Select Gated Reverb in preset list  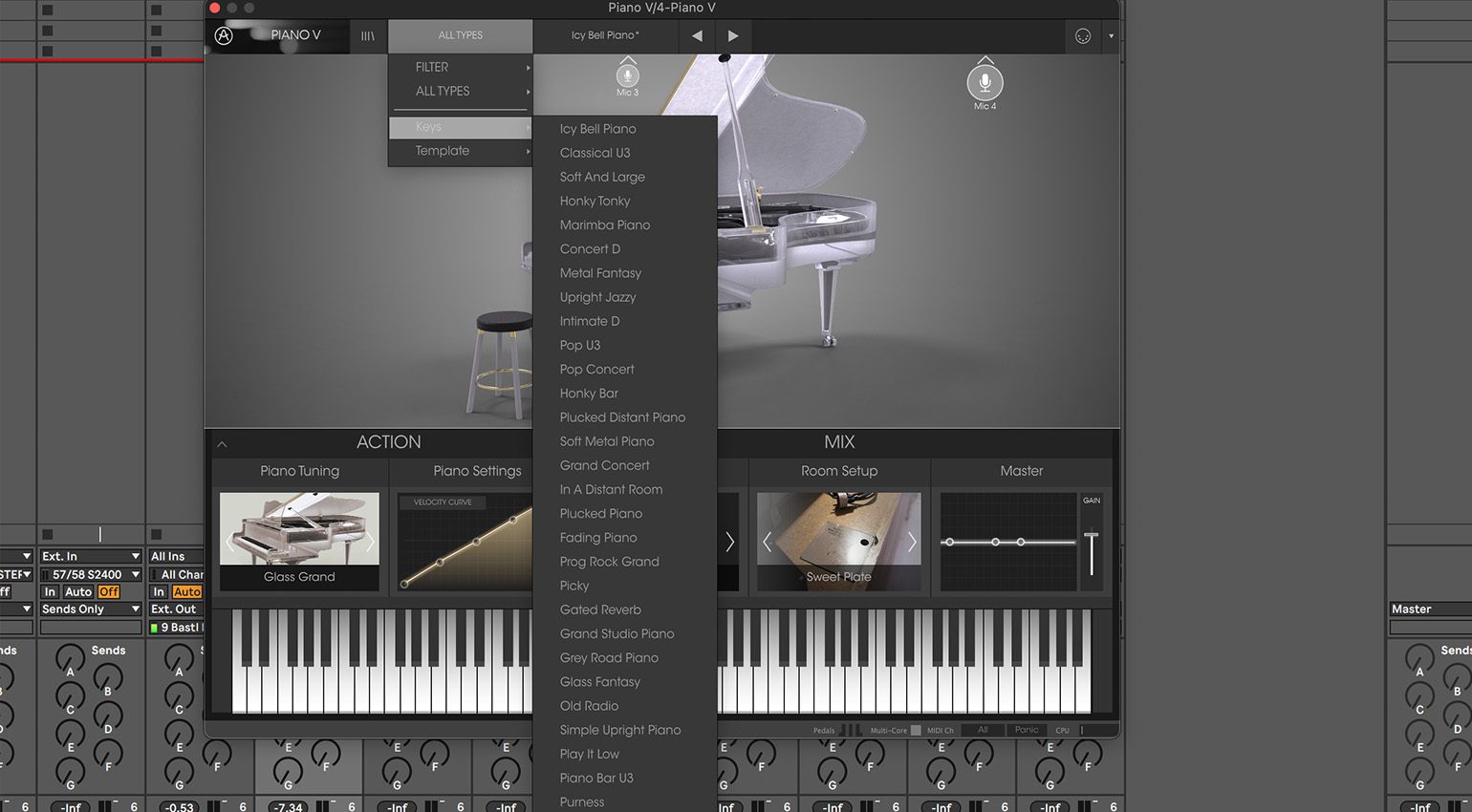pyautogui.click(x=624, y=609)
